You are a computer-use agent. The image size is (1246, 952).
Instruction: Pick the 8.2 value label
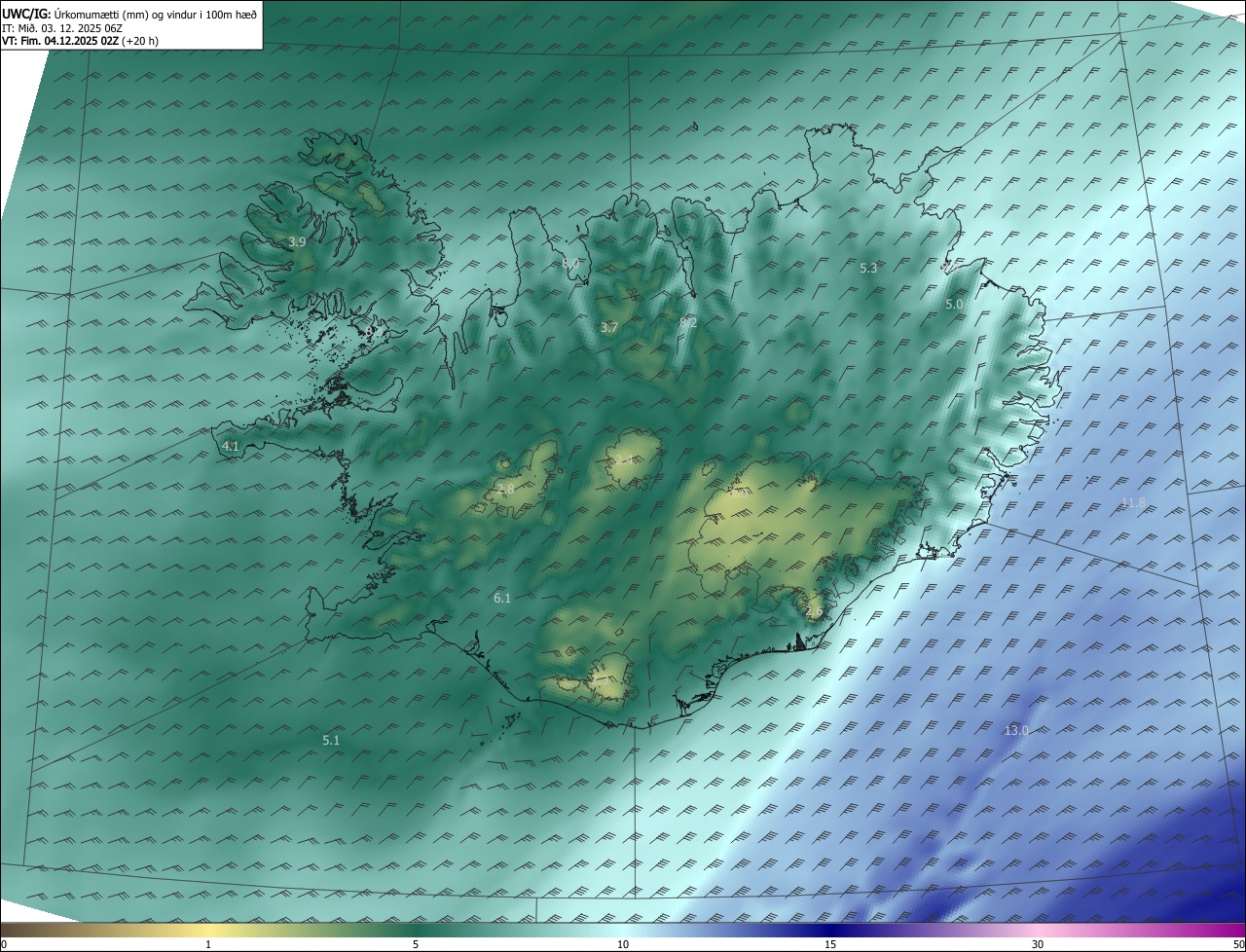click(x=688, y=322)
